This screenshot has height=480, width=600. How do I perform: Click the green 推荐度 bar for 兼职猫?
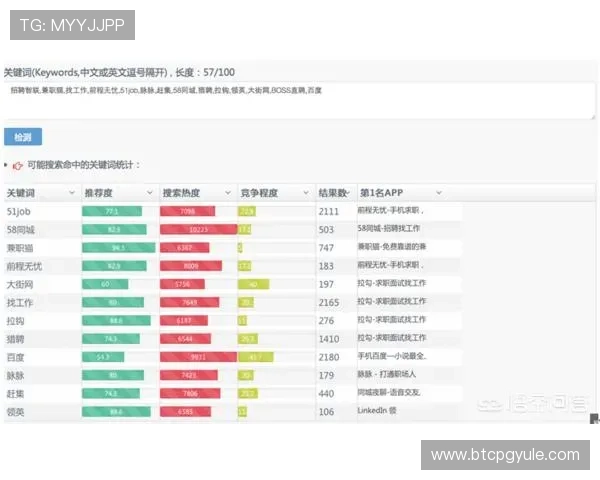tap(119, 248)
